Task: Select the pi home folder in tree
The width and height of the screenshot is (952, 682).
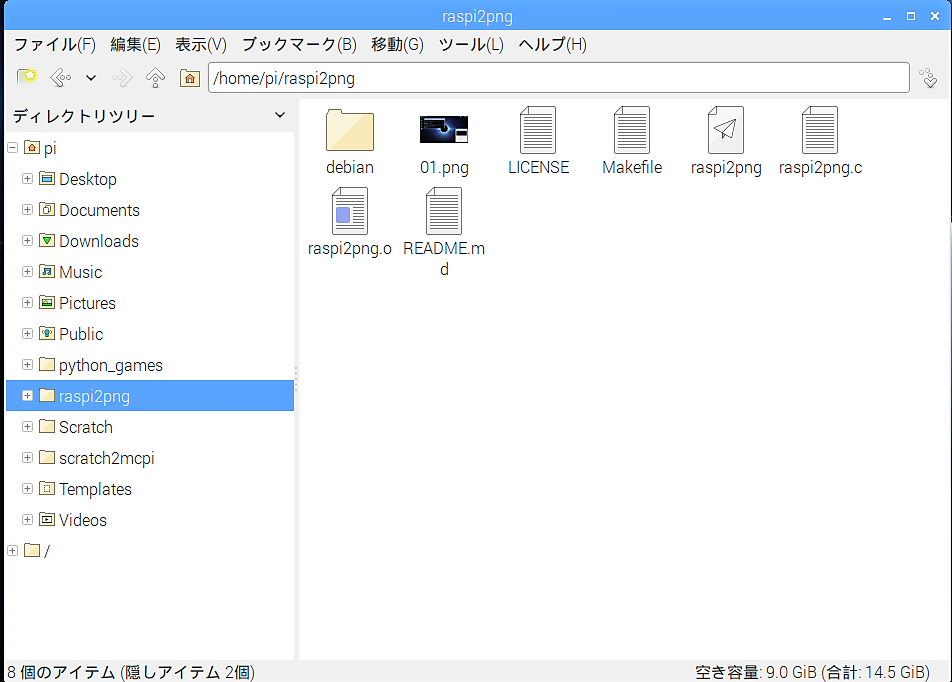Action: [41, 148]
